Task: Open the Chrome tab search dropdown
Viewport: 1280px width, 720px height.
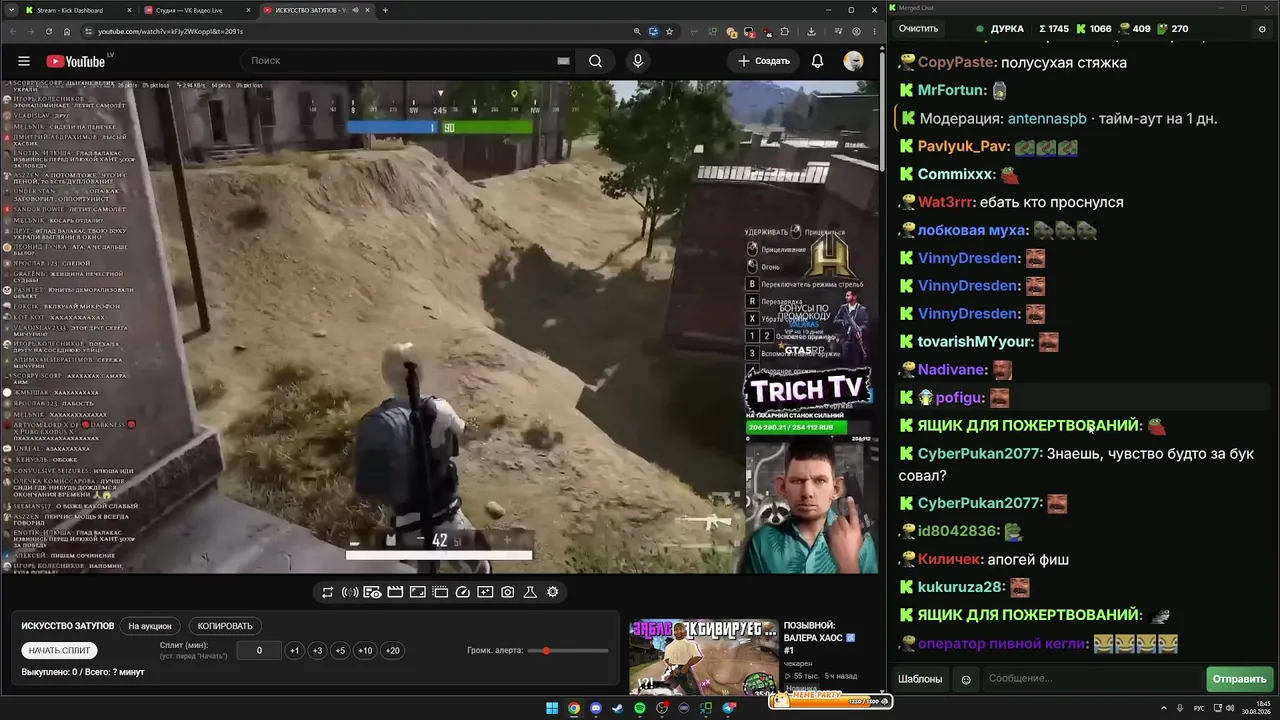Action: pos(11,10)
